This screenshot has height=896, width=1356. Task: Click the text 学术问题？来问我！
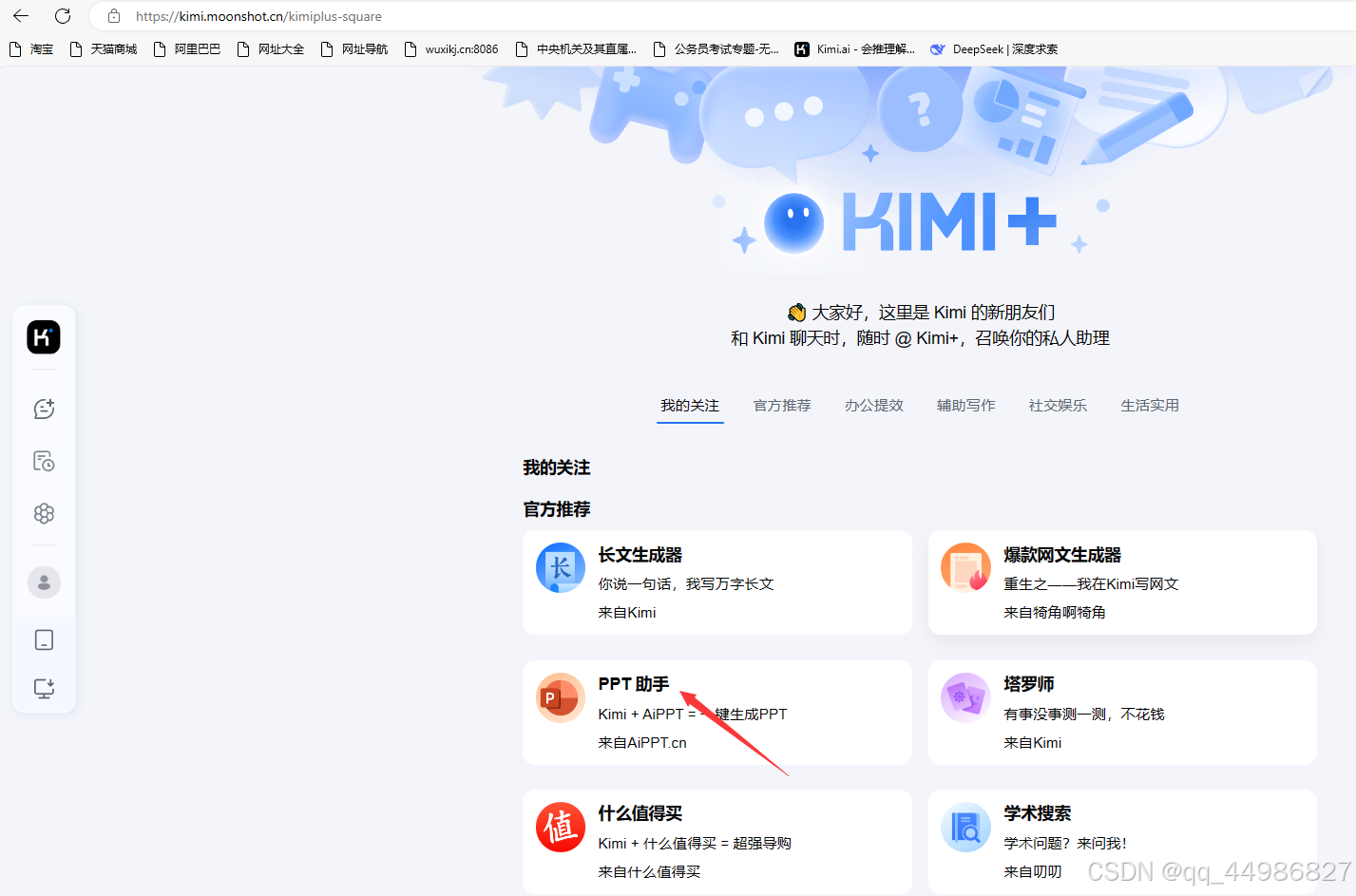click(x=1065, y=844)
